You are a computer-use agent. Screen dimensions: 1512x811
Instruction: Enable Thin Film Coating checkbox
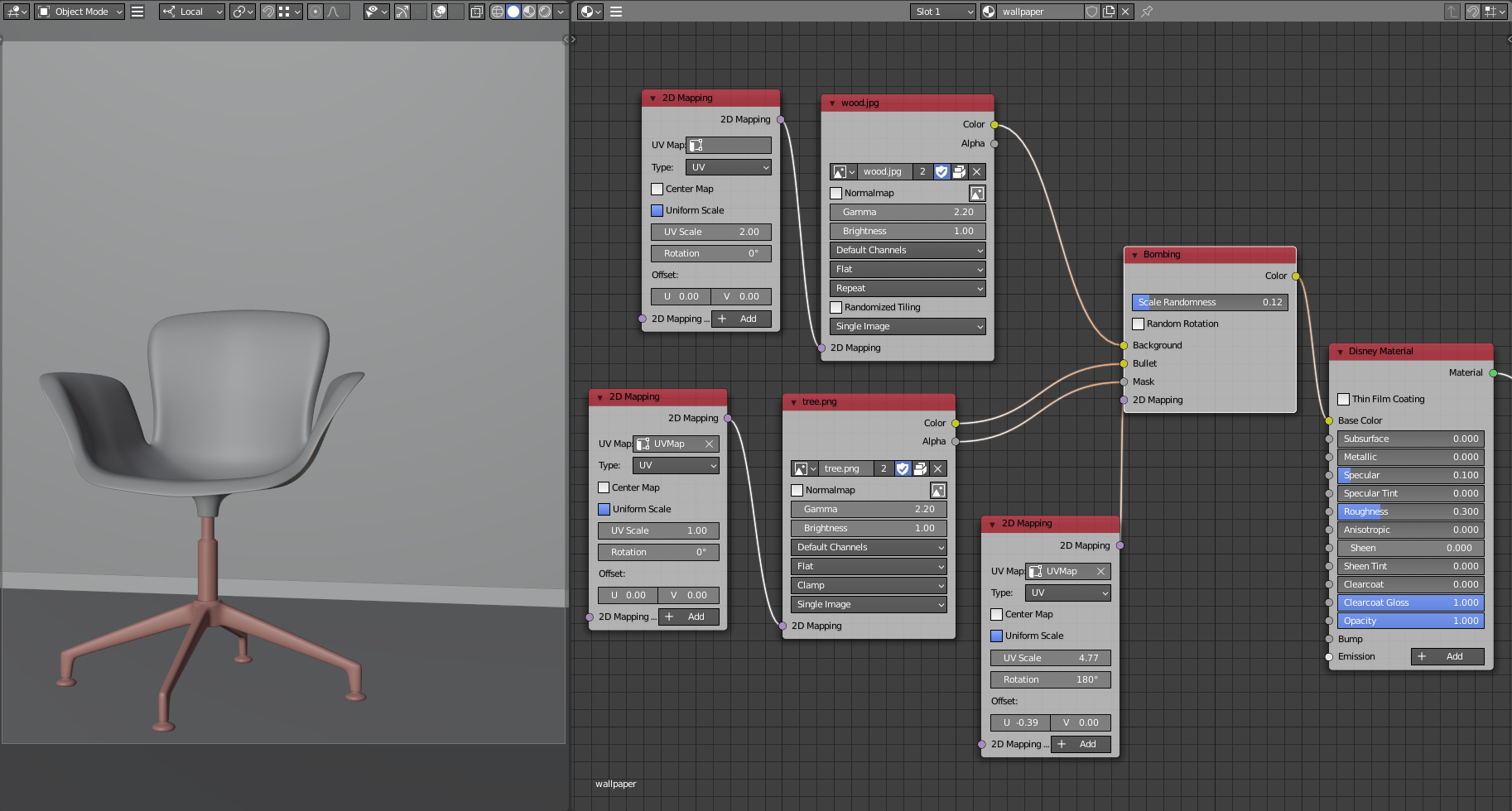pyautogui.click(x=1344, y=399)
